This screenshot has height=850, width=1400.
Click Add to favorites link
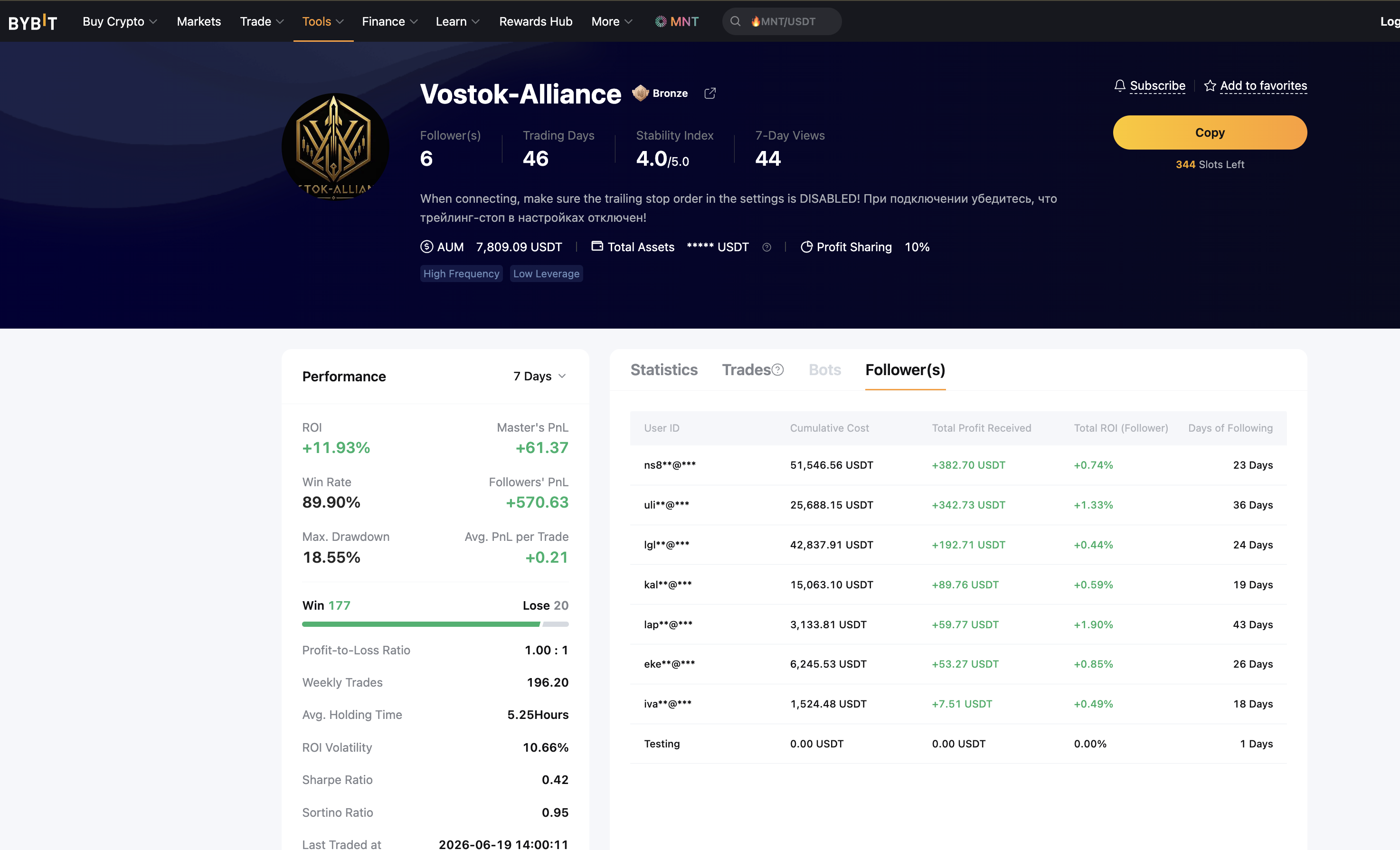[1263, 86]
